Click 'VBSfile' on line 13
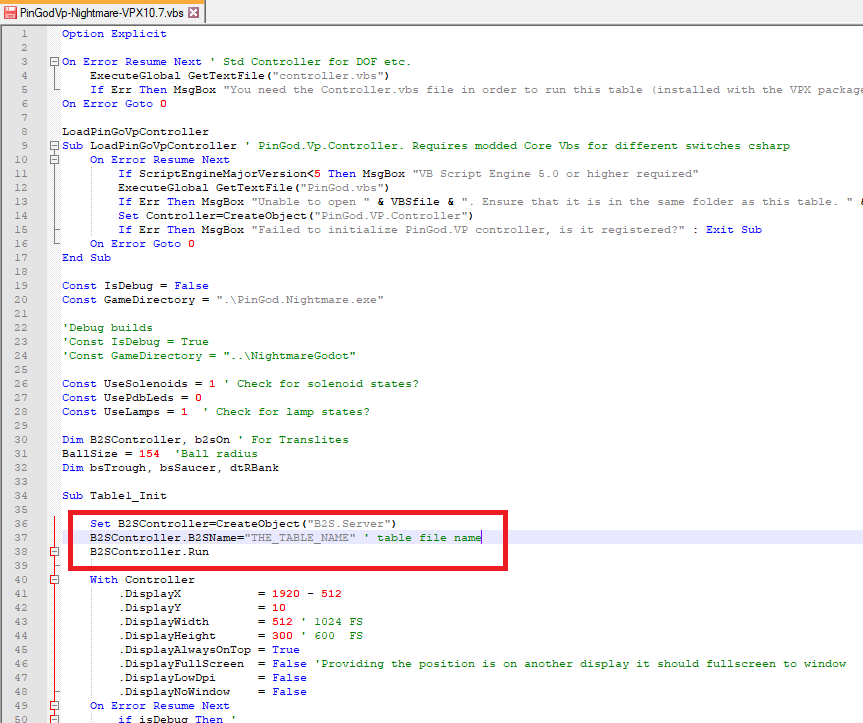The width and height of the screenshot is (863, 723). point(415,202)
